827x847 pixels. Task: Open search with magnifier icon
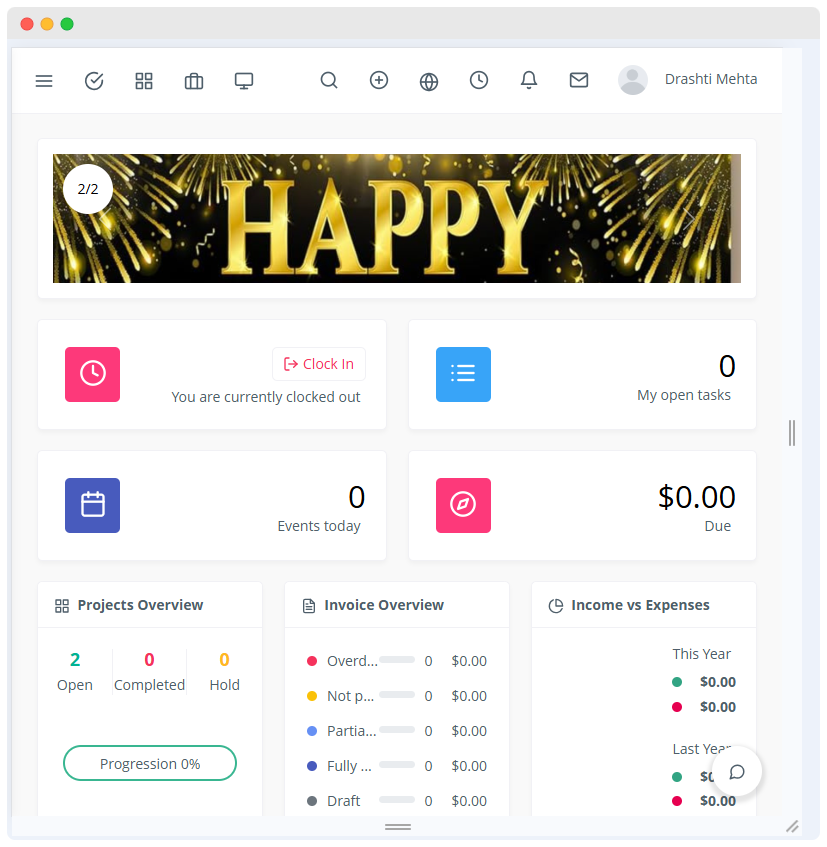[329, 80]
